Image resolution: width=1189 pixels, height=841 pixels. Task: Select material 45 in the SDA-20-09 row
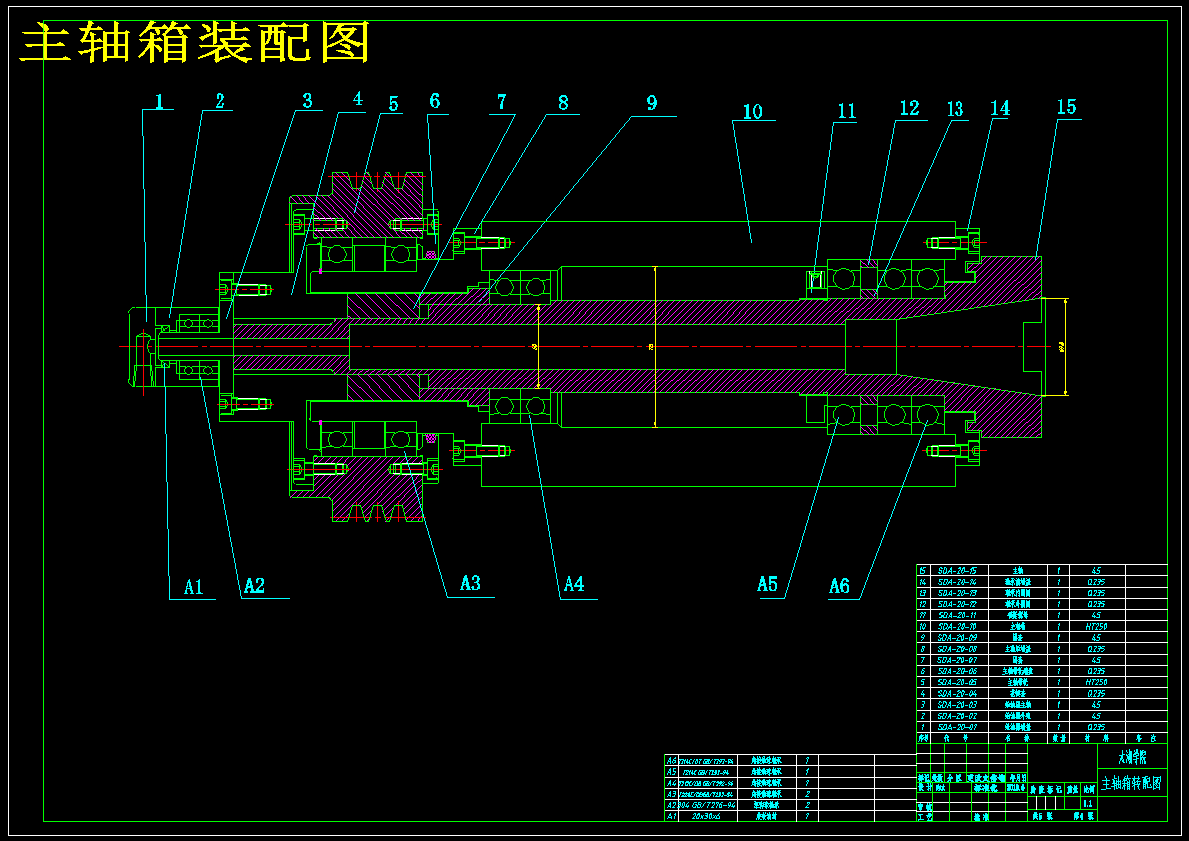point(1096,638)
